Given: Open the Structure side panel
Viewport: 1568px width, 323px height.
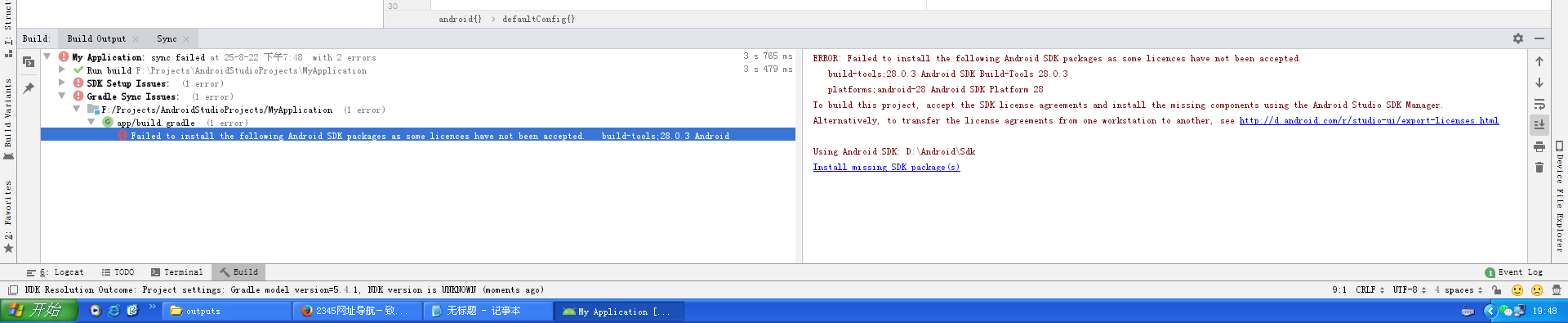Looking at the screenshot, I should [x=8, y=29].
